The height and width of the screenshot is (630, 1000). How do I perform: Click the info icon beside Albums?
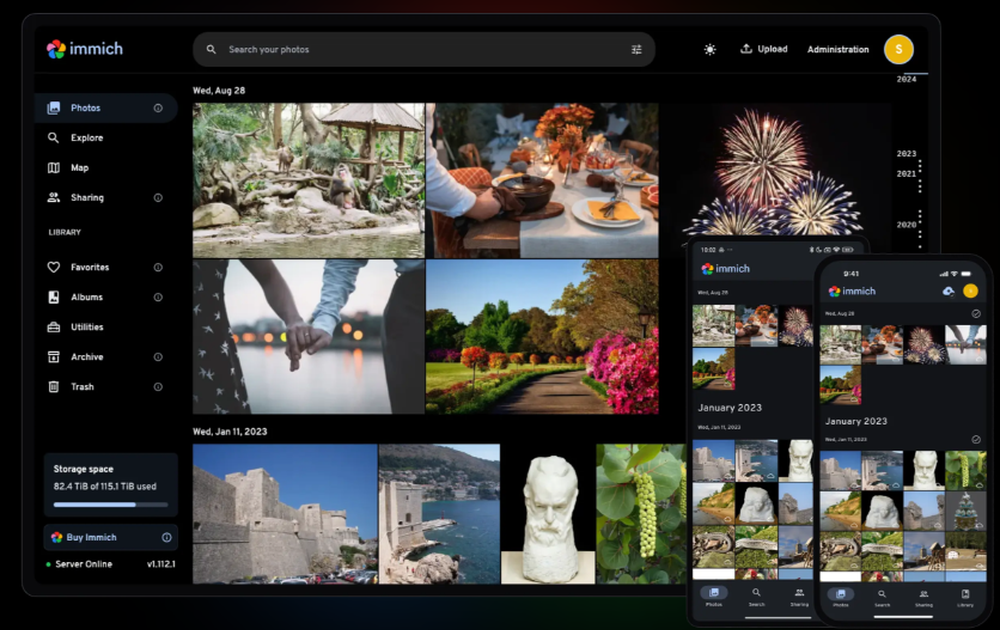[158, 297]
